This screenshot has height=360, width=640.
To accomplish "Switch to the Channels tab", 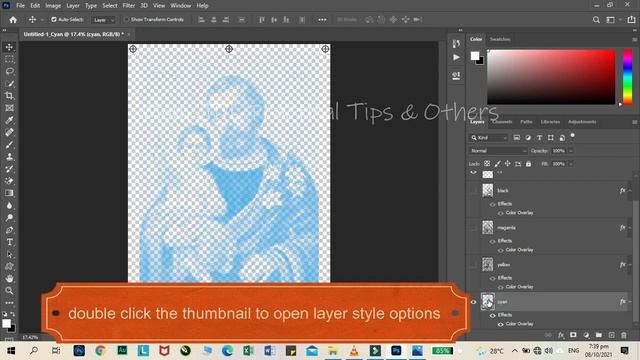I will click(x=502, y=122).
